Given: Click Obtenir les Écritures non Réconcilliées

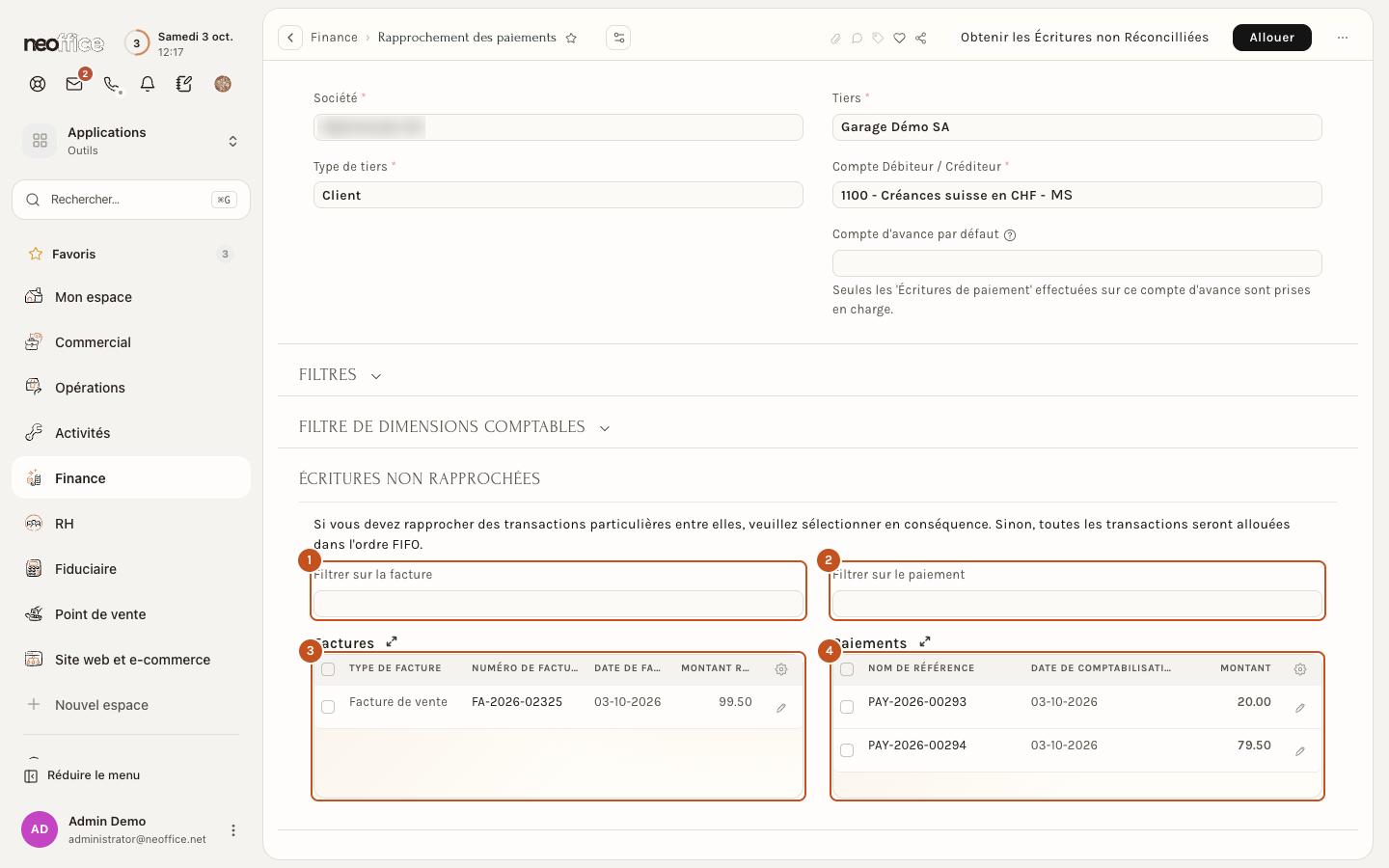Looking at the screenshot, I should [1084, 38].
